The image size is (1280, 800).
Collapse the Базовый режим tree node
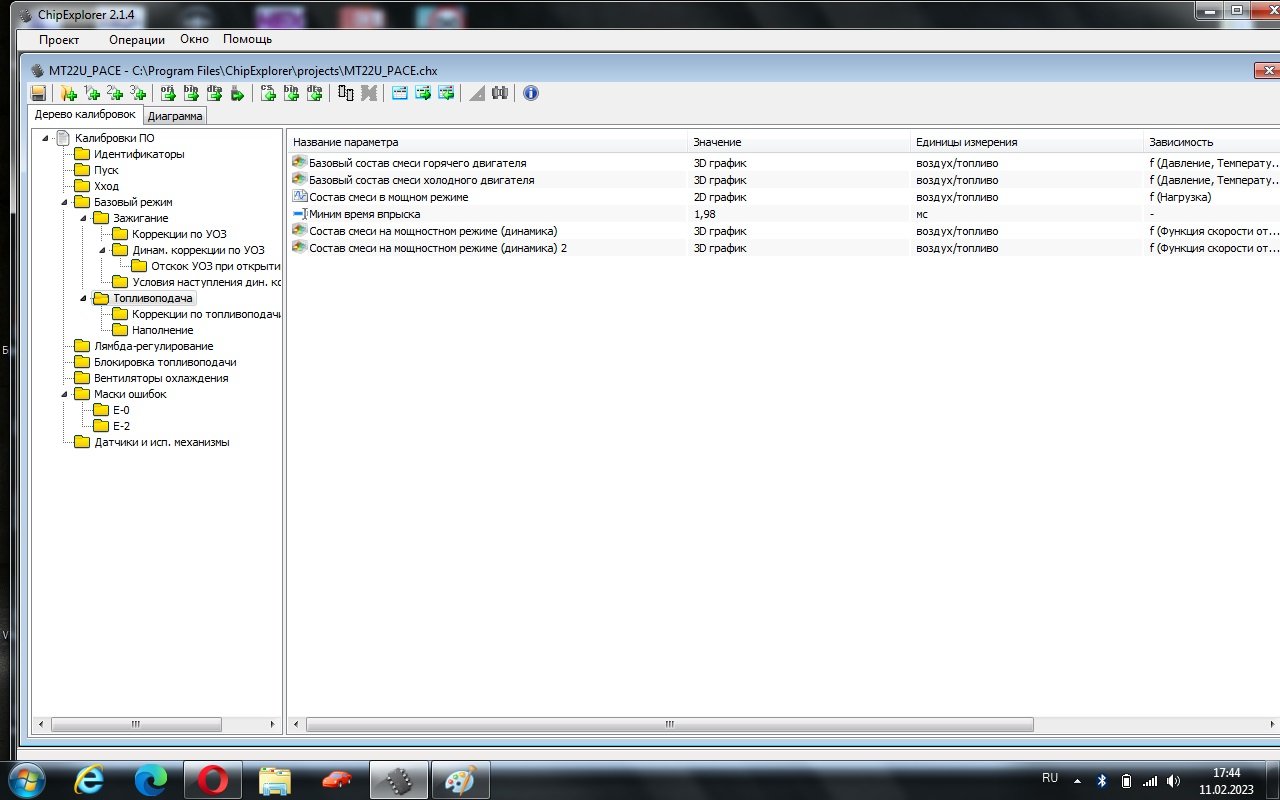pyautogui.click(x=65, y=202)
